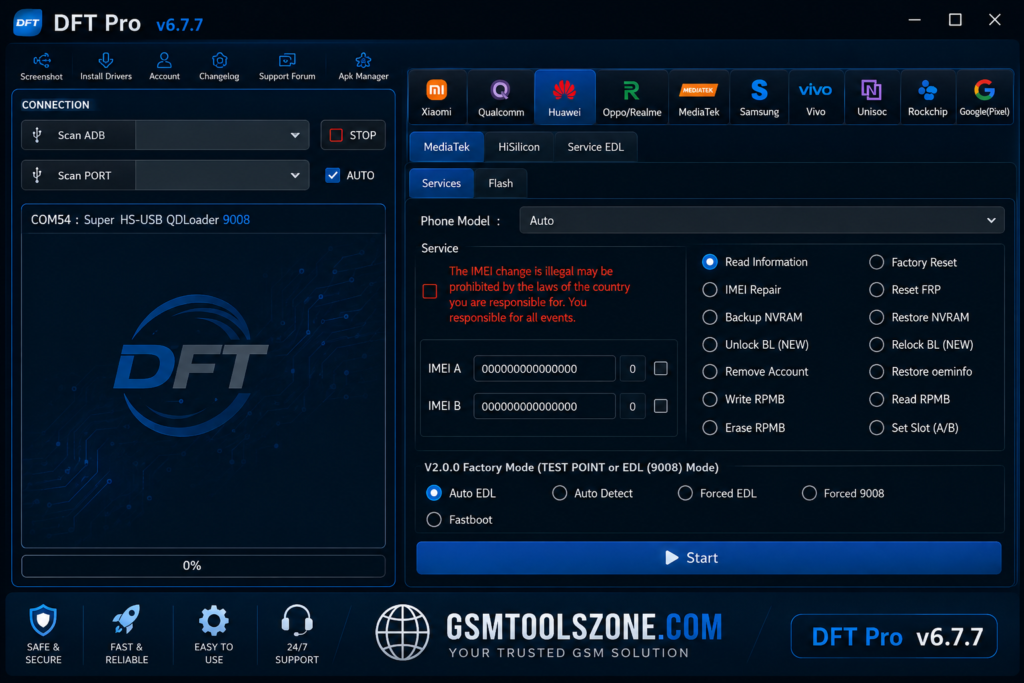1024x683 pixels.
Task: Click the Easy to Use gear icon
Action: pos(214,620)
